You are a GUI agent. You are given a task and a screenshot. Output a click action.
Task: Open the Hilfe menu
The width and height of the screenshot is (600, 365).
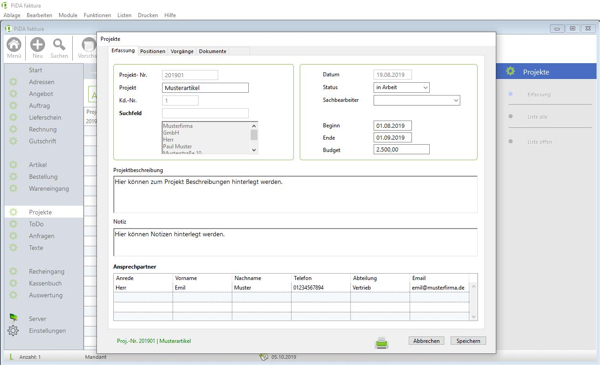pos(170,15)
